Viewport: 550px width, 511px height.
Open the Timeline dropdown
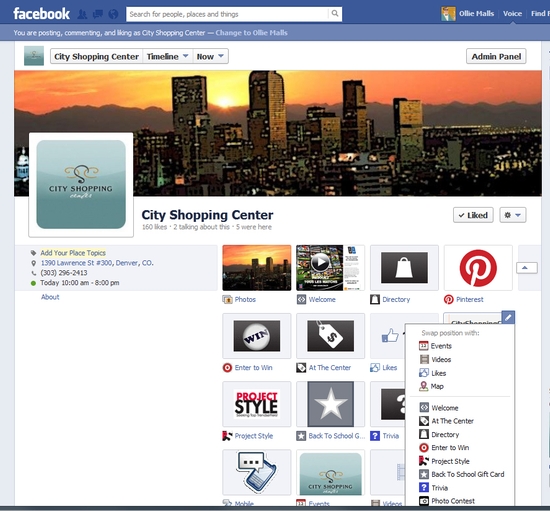[x=168, y=56]
